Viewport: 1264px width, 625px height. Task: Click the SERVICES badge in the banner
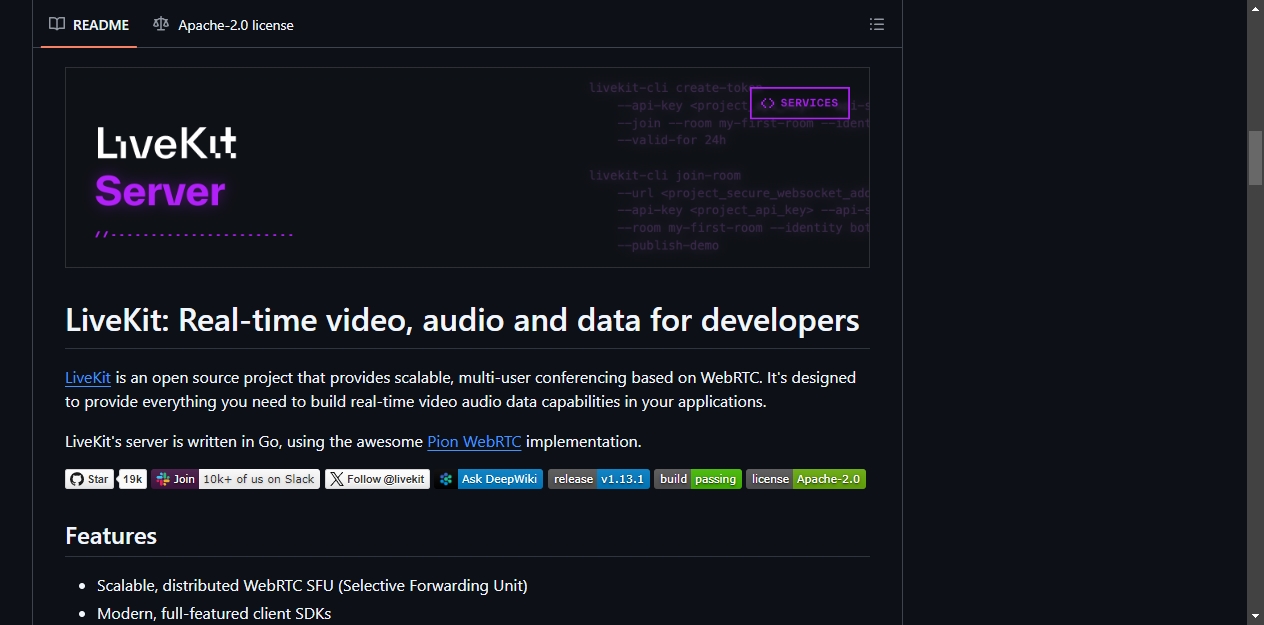coord(799,103)
